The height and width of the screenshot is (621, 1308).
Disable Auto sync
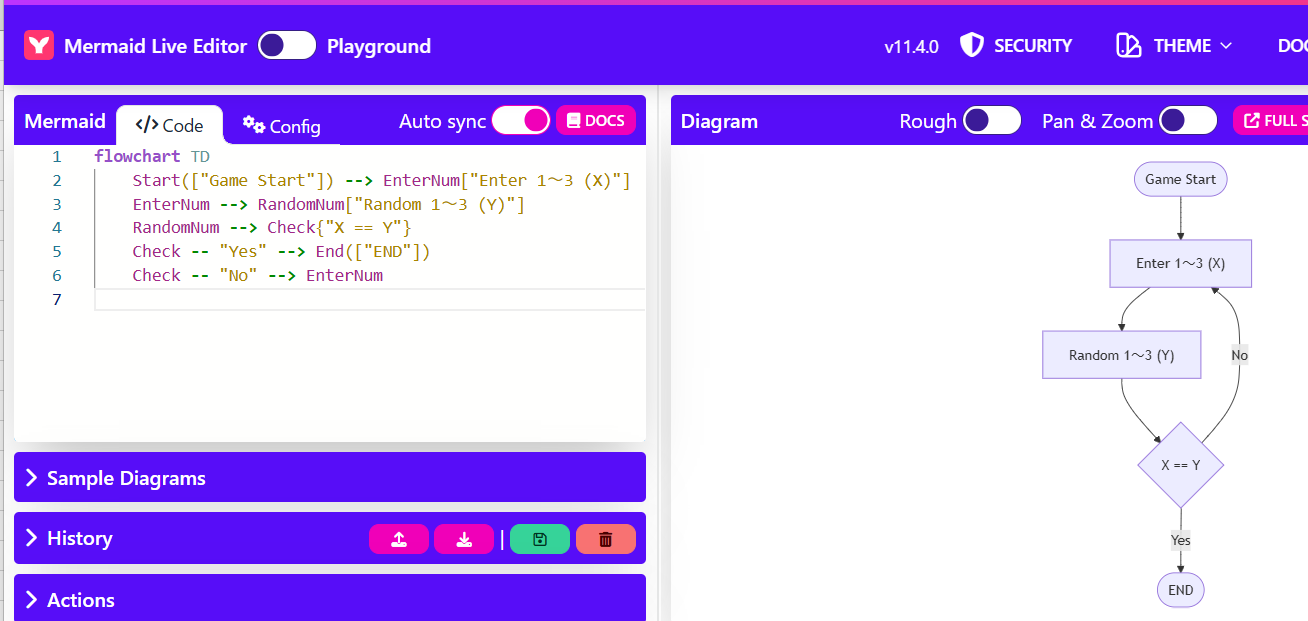[x=520, y=120]
